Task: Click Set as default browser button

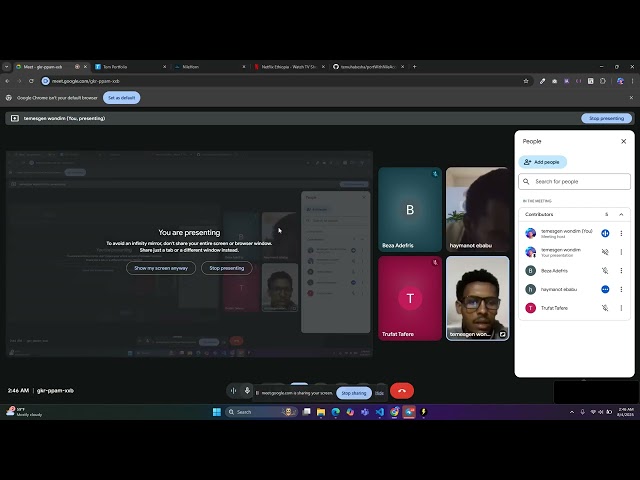Action: click(x=122, y=98)
